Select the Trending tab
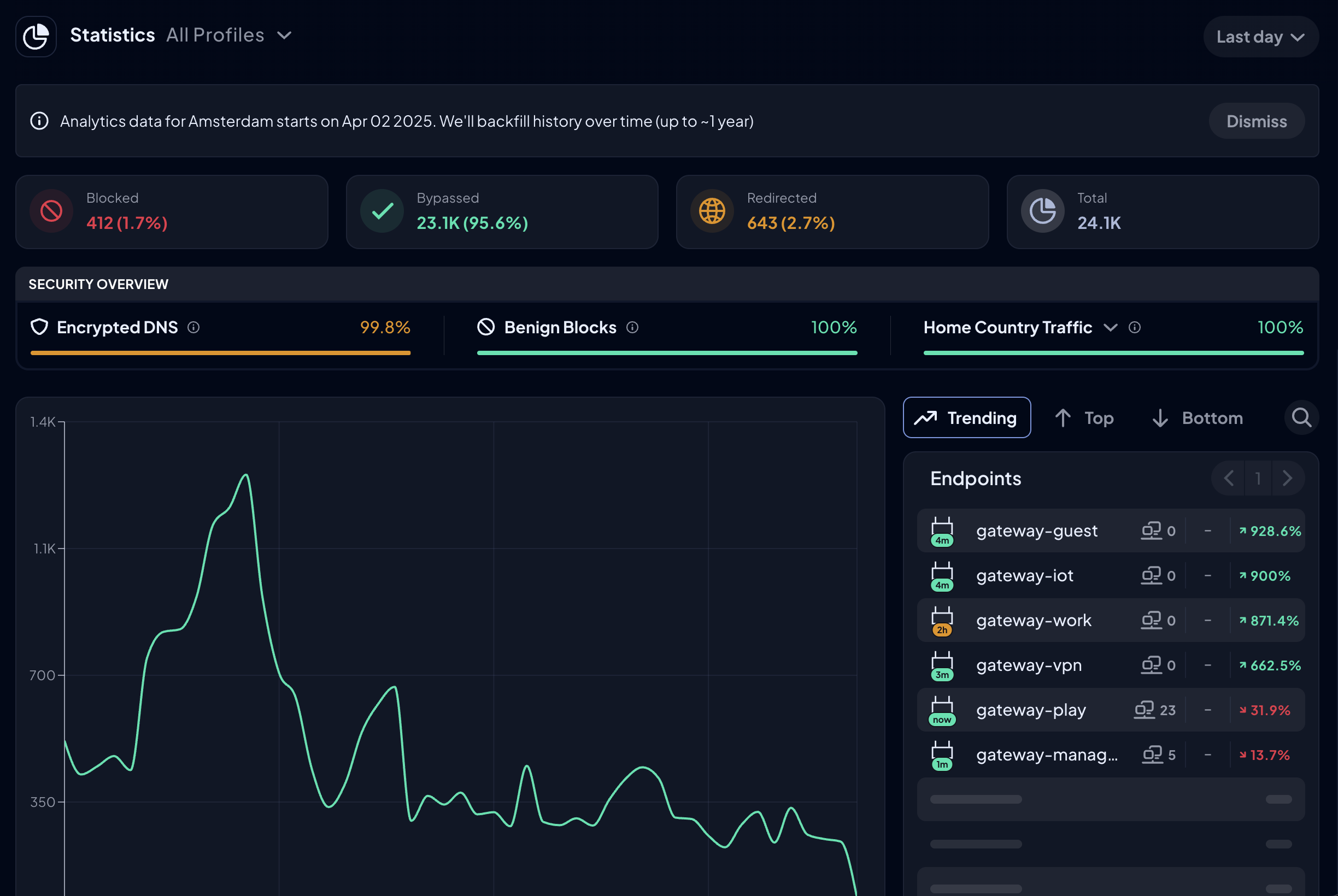The image size is (1338, 896). (966, 418)
